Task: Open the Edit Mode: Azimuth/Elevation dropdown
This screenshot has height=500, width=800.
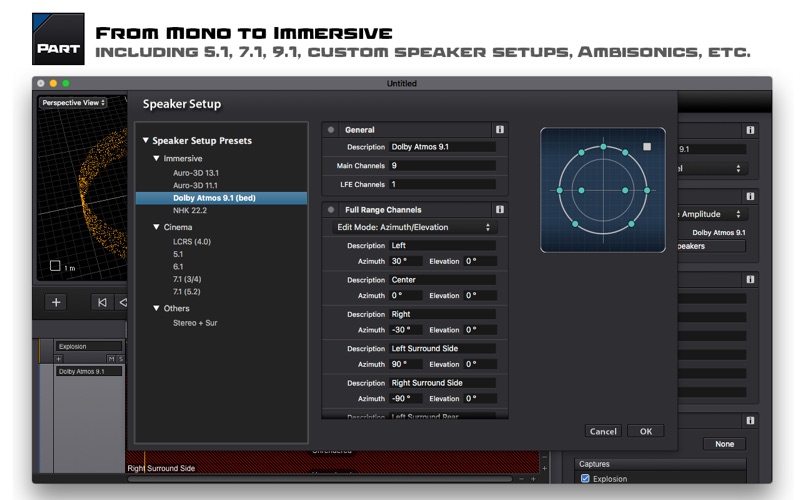Action: click(x=414, y=227)
